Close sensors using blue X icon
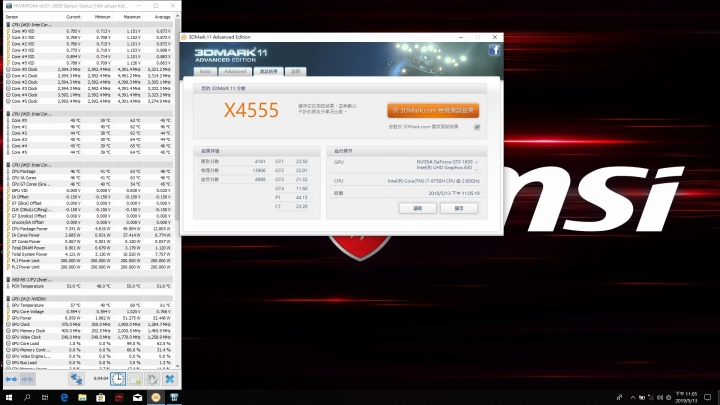Screen dimensions: 720x405 tap(169, 379)
